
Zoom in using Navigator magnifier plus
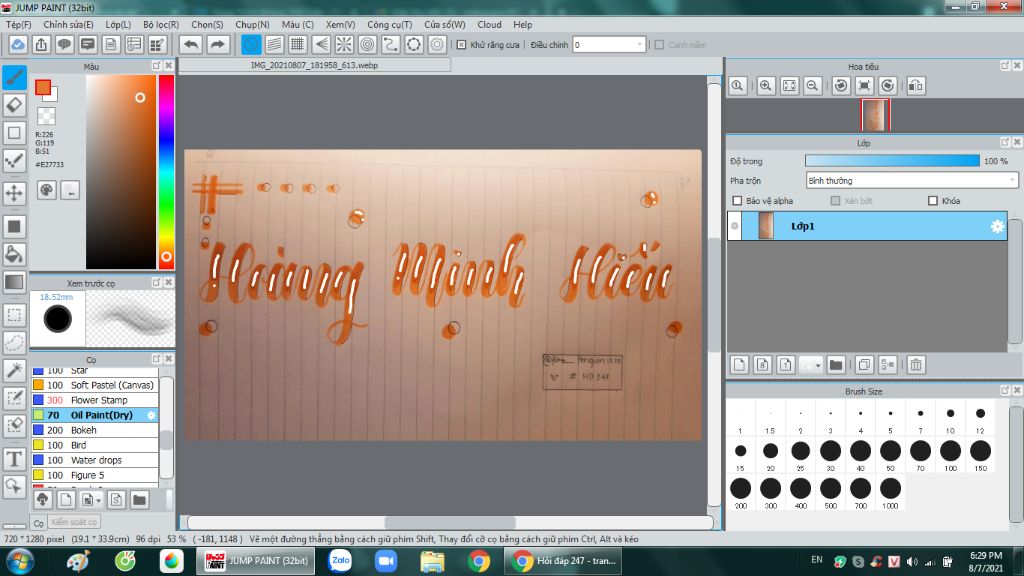point(765,86)
